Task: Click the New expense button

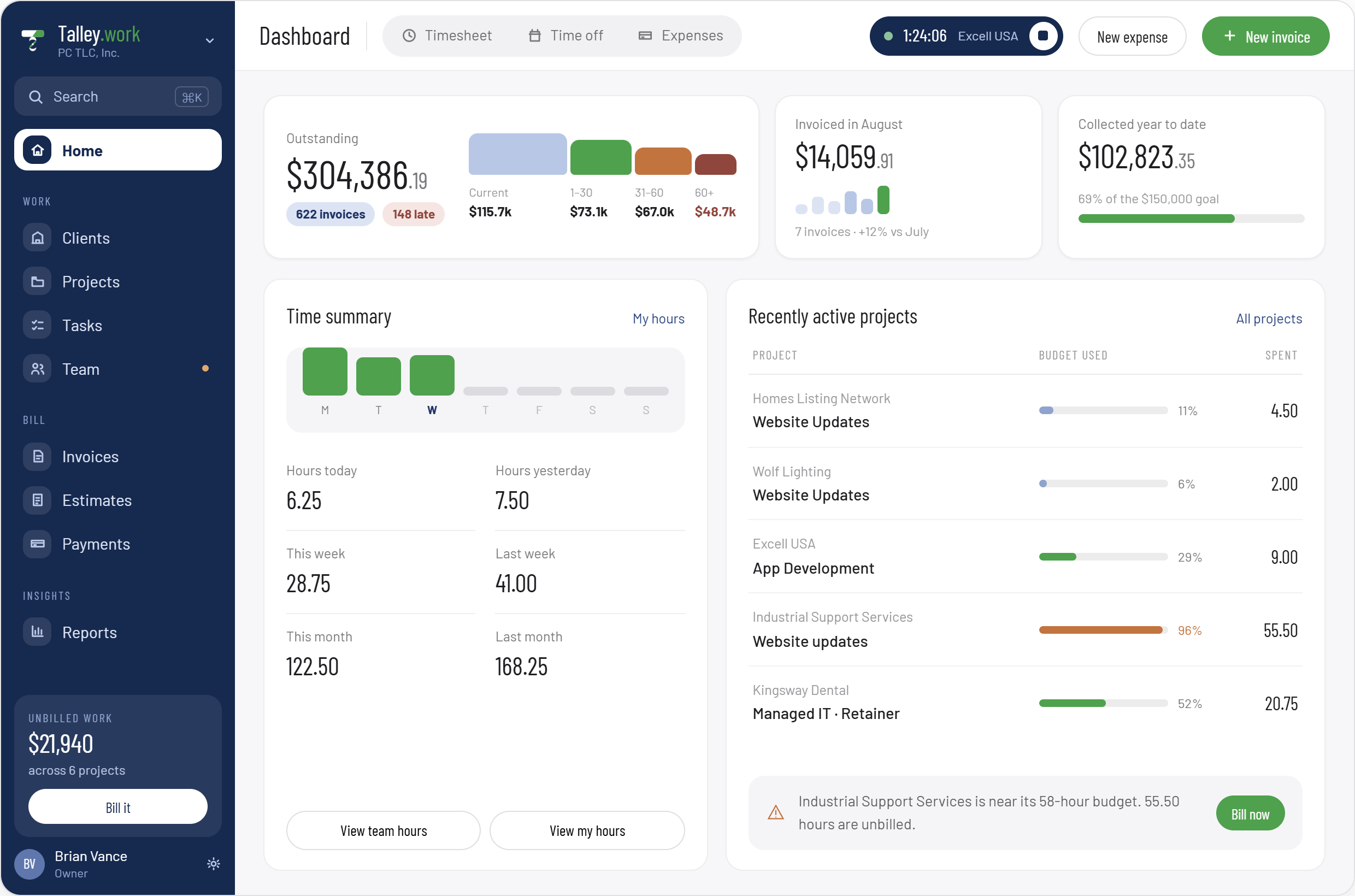Action: point(1132,37)
